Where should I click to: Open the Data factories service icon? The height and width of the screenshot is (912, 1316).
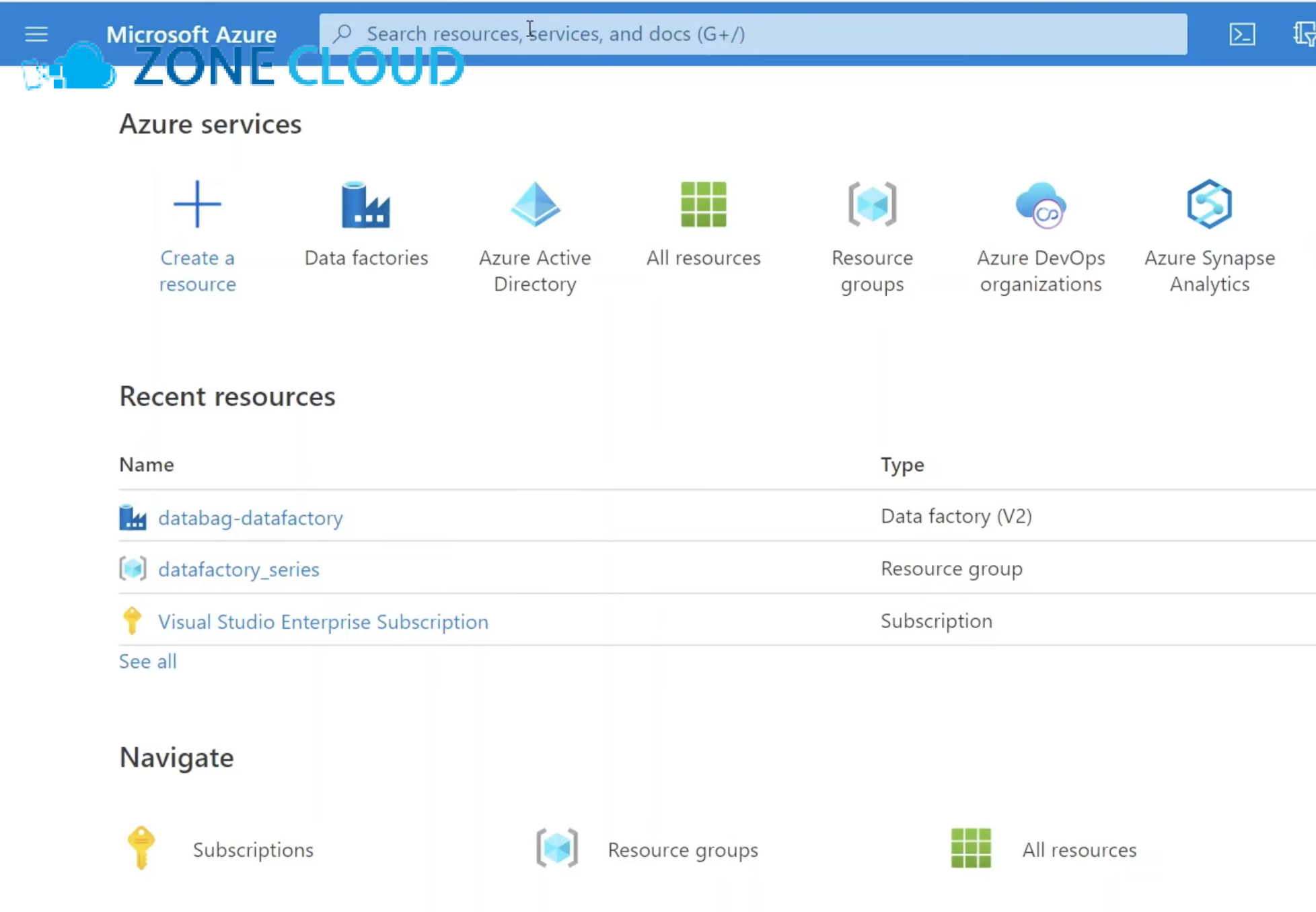(x=365, y=204)
